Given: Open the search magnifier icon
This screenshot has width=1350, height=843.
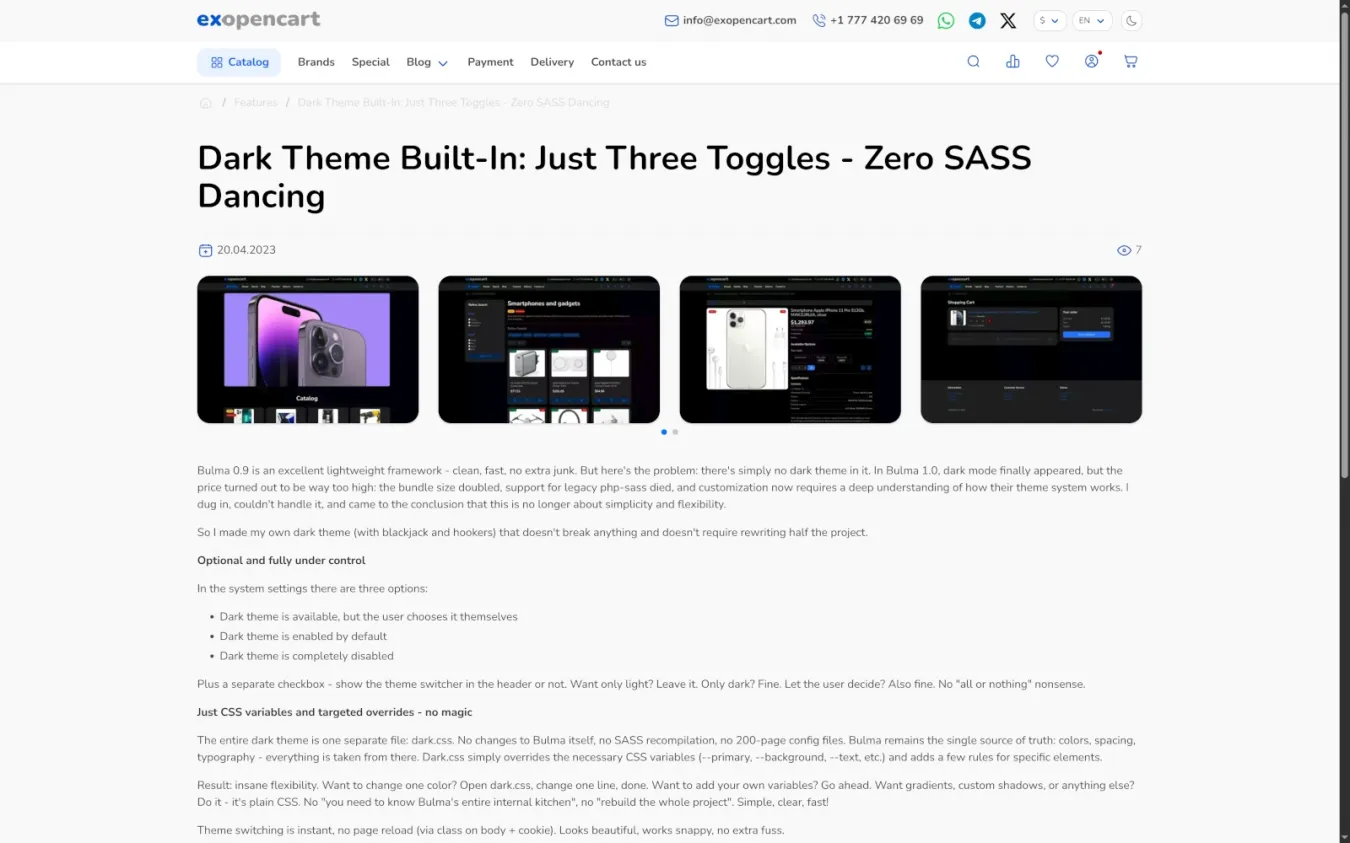Looking at the screenshot, I should coord(973,62).
